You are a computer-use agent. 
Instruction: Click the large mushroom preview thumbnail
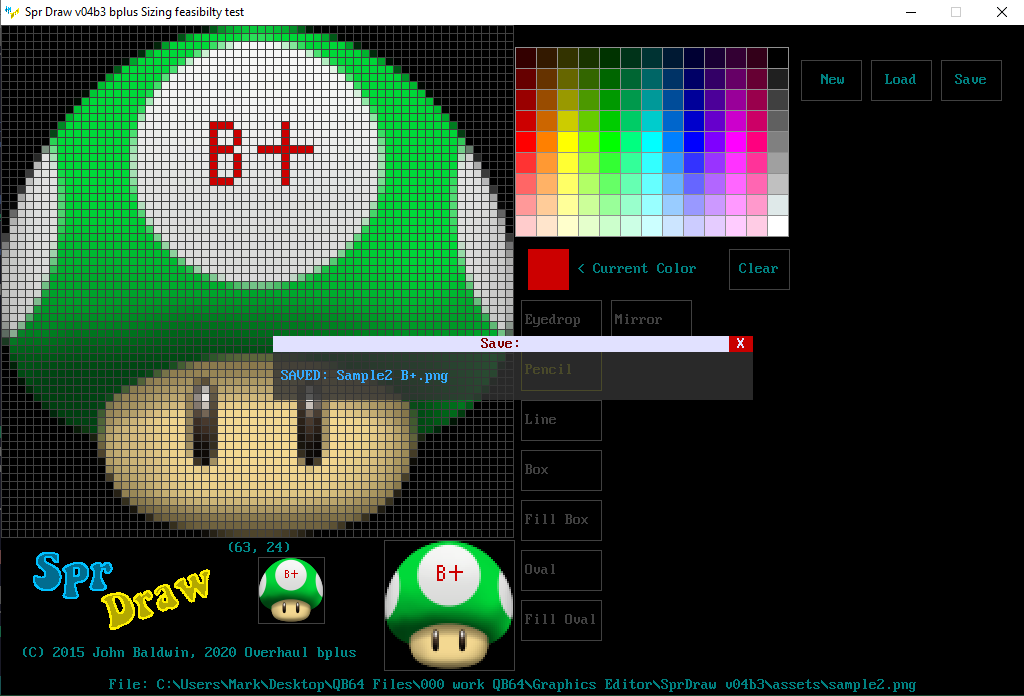(x=449, y=605)
